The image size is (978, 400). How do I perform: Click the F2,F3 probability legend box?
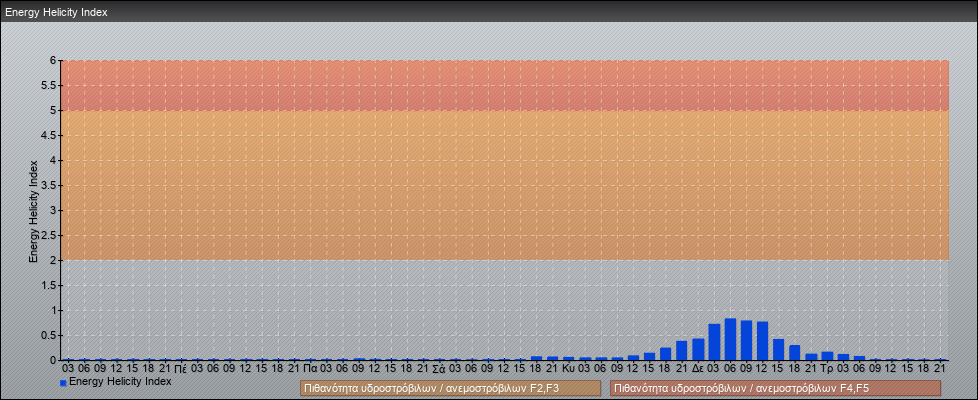coord(450,388)
